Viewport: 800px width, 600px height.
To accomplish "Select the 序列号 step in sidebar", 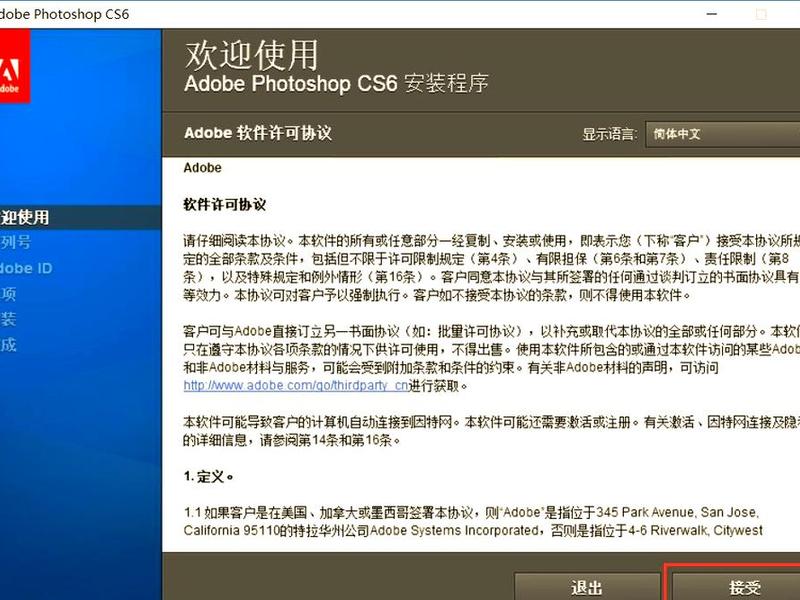I will (15, 242).
